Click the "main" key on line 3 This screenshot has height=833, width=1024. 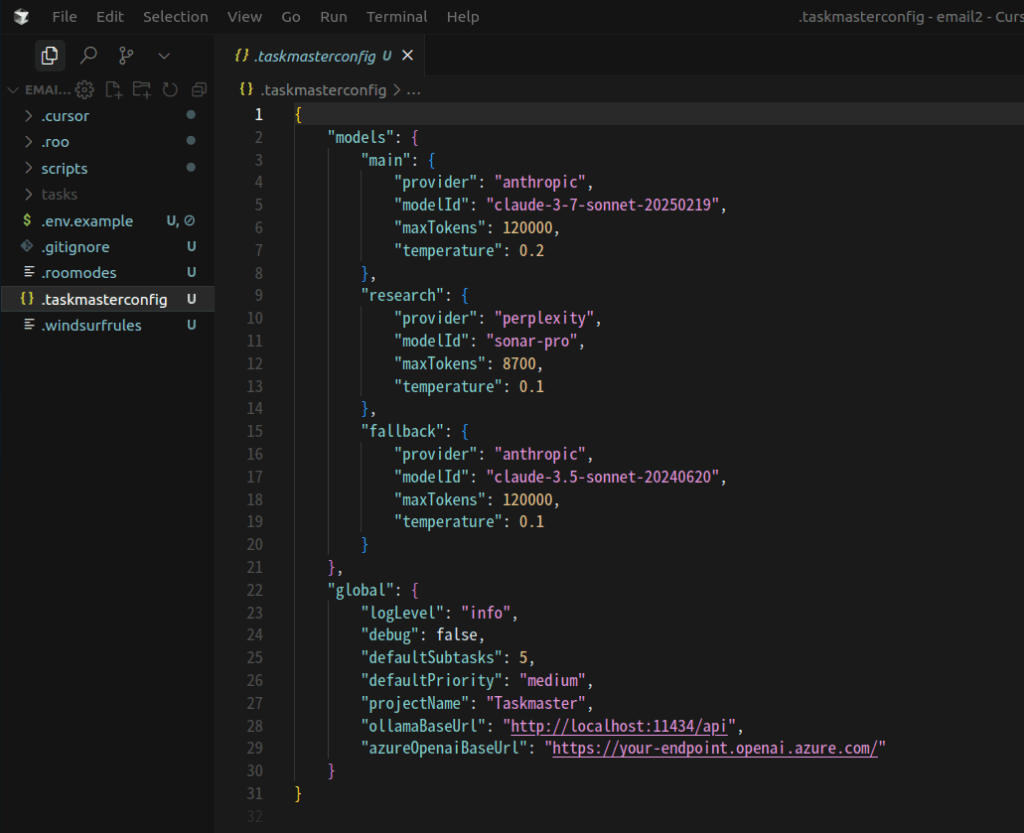(385, 160)
